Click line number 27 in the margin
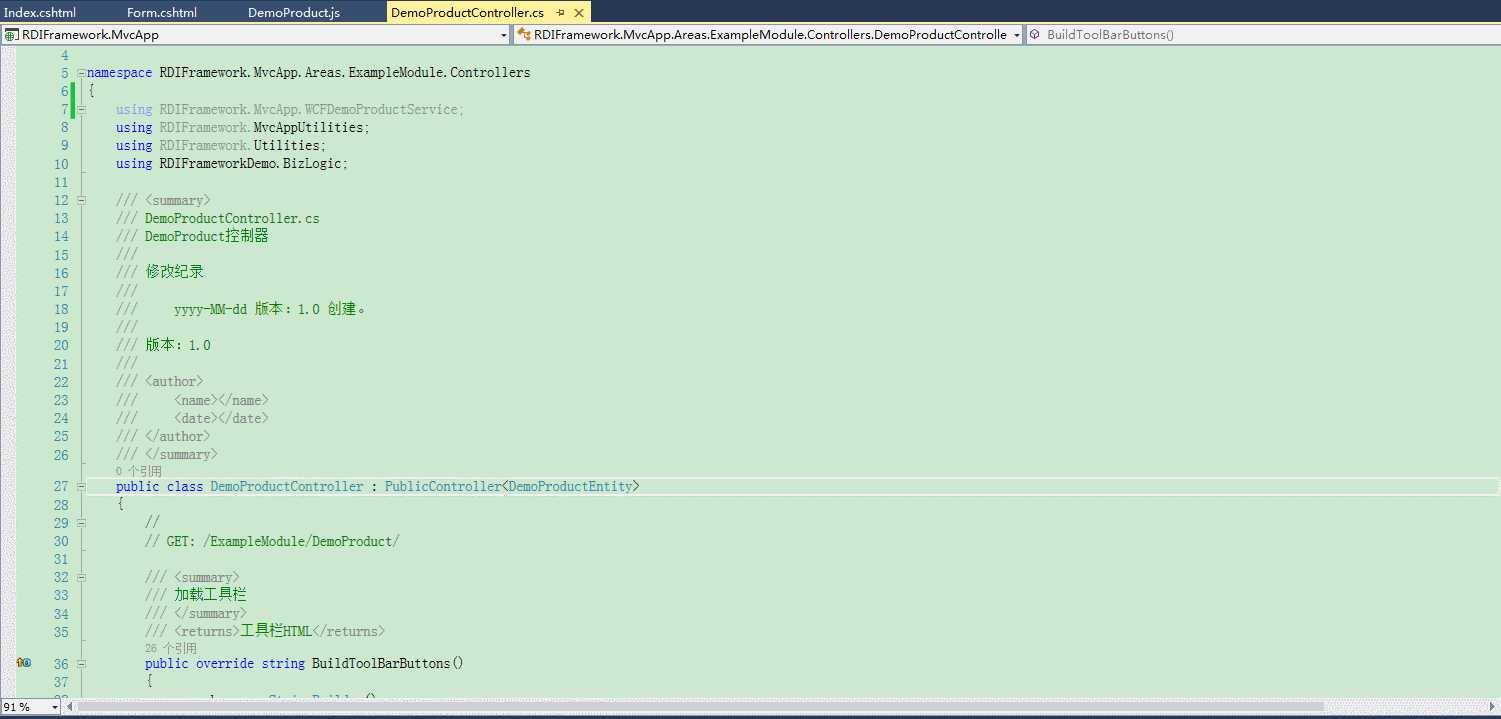Viewport: 1501px width, 719px height. (61, 487)
